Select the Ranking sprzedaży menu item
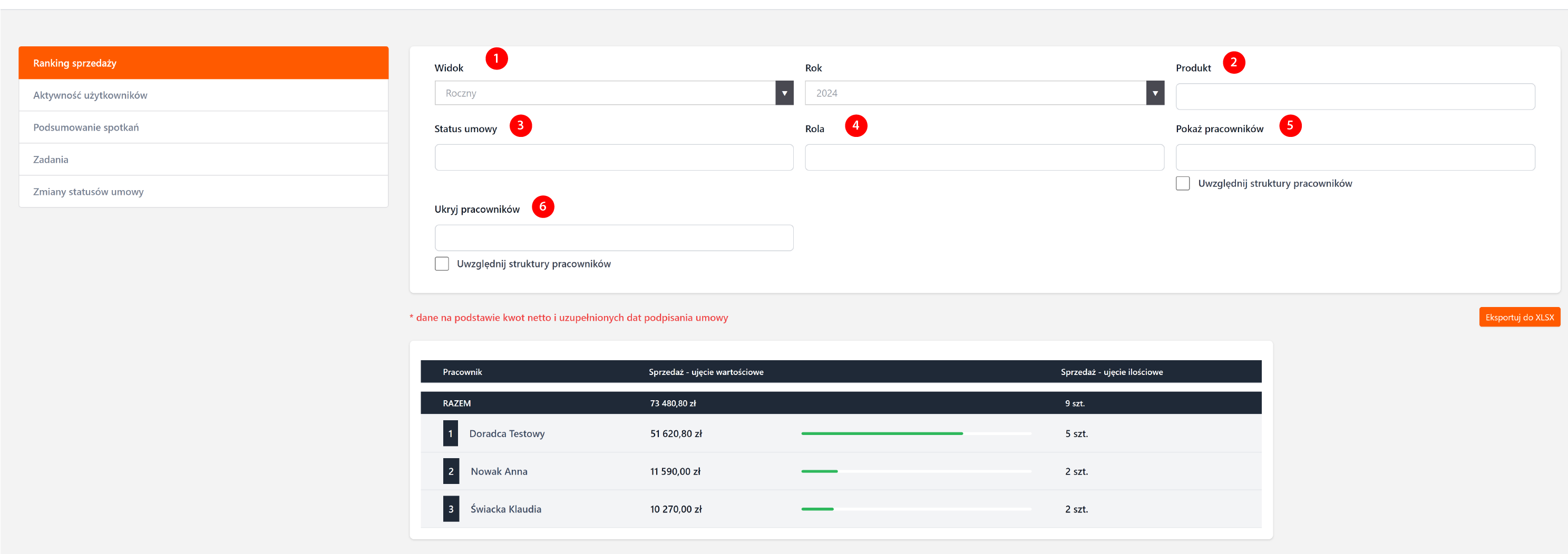Screen dimensions: 1568x554 [203, 63]
